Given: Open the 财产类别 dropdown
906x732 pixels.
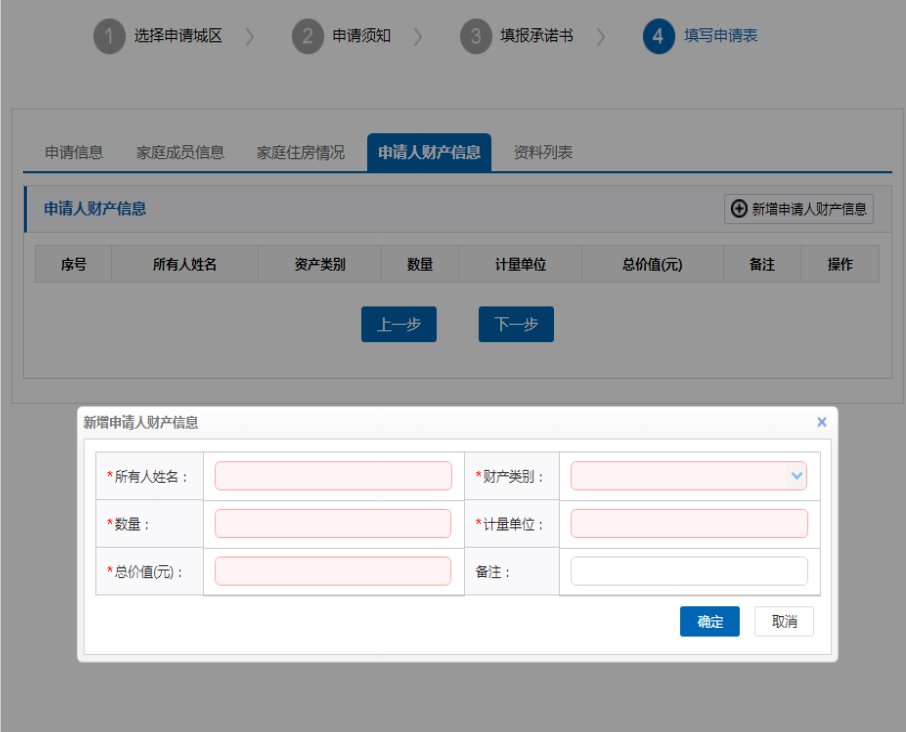Looking at the screenshot, I should (x=688, y=476).
